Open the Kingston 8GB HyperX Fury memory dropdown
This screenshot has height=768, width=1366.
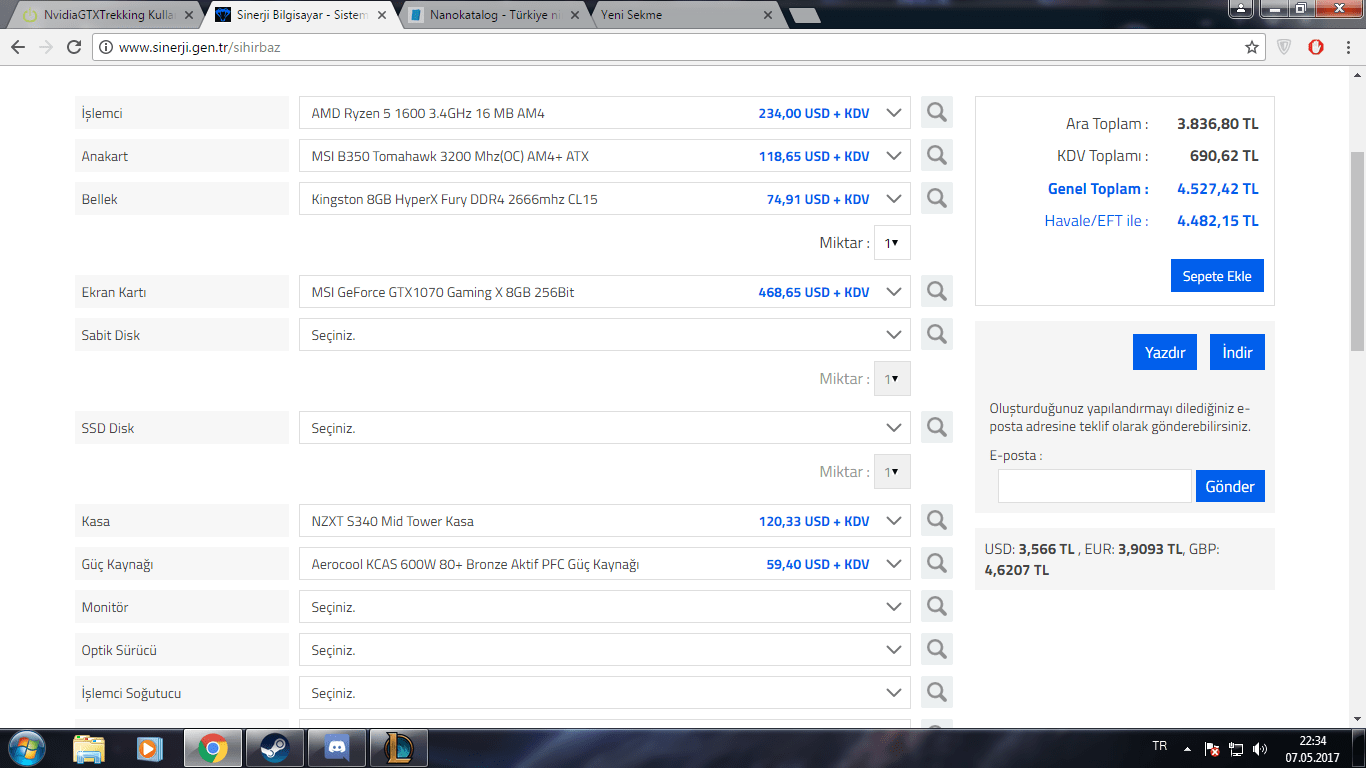tap(605, 199)
